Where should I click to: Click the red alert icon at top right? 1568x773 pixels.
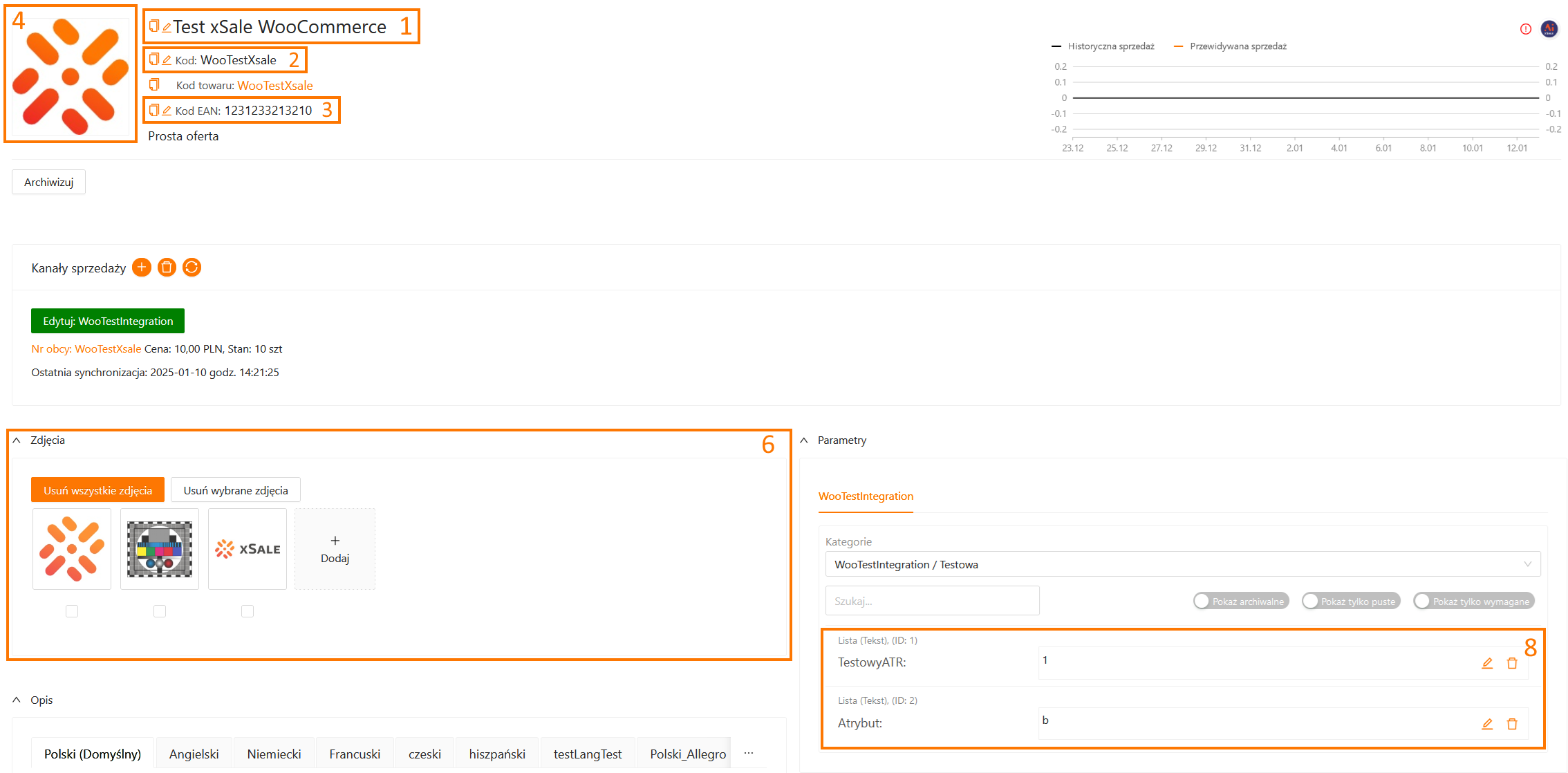[1526, 29]
